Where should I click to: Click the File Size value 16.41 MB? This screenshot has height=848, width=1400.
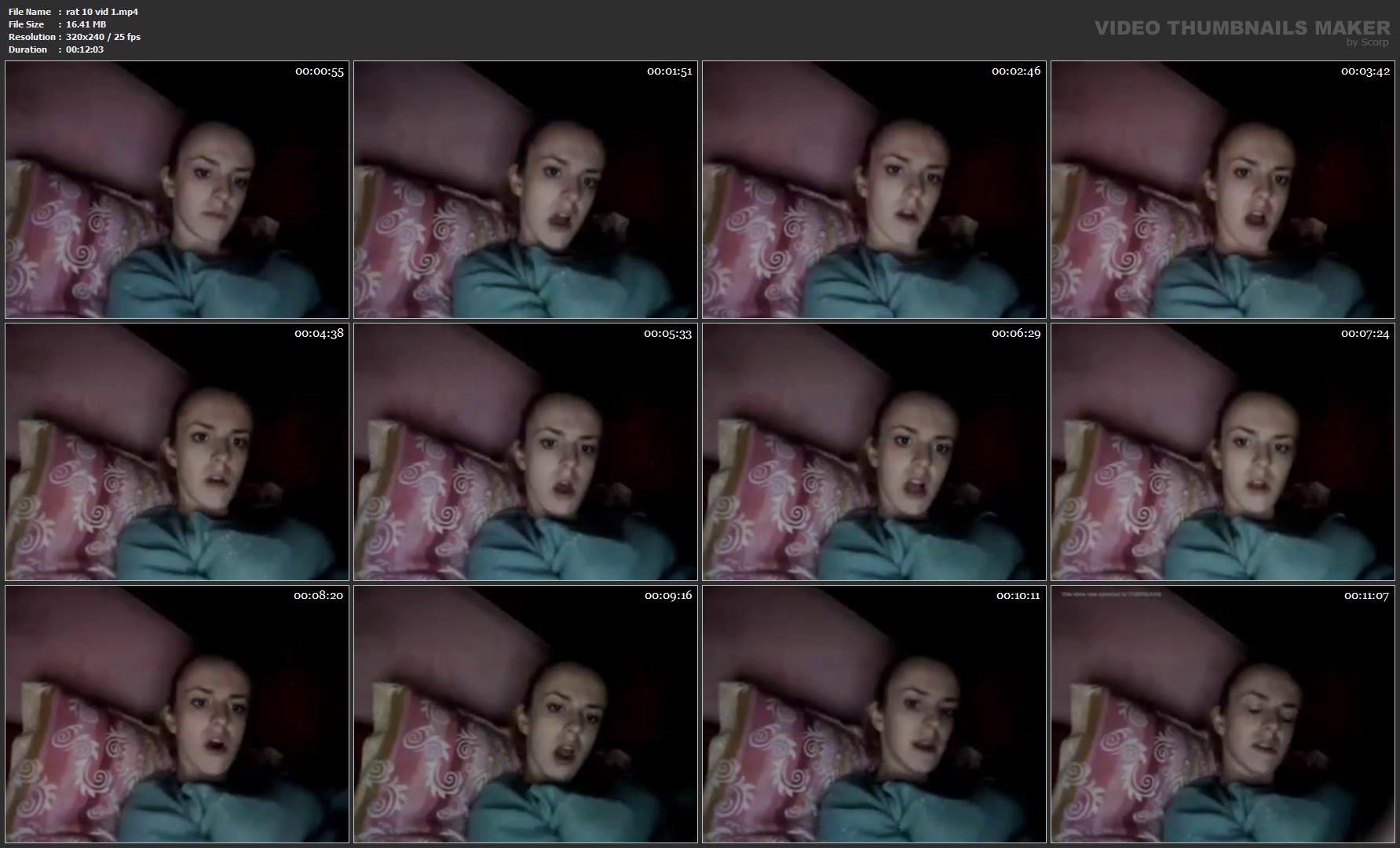(86, 24)
